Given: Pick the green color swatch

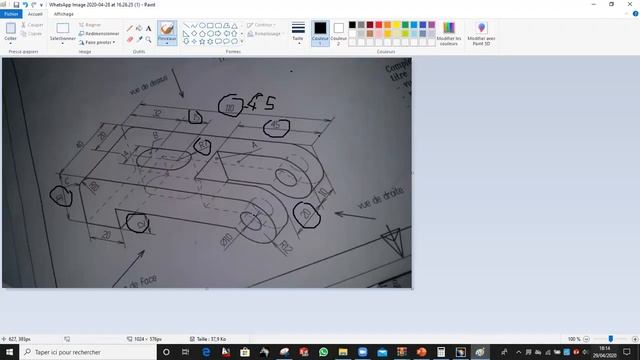Looking at the screenshot, I should coord(405,25).
